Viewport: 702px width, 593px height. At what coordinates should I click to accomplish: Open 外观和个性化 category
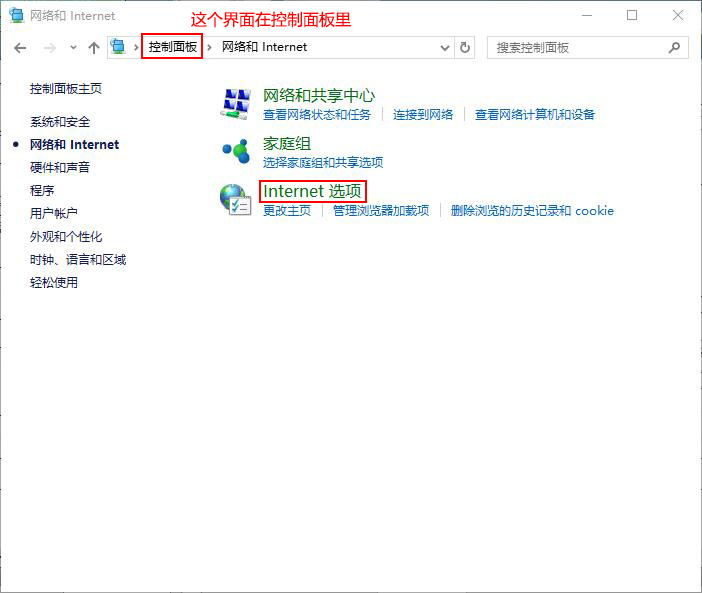coord(66,236)
